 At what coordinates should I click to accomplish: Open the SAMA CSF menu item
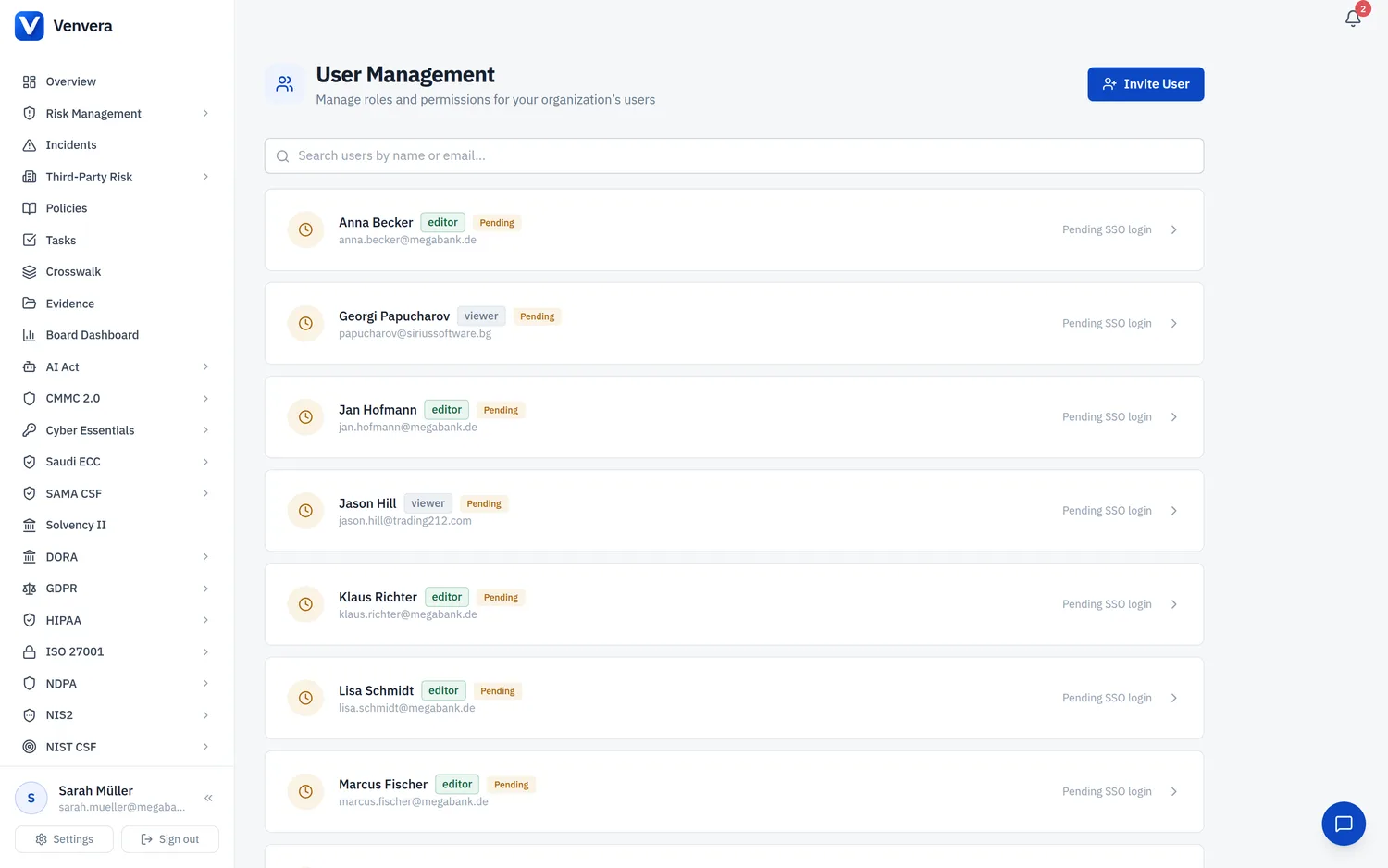tap(117, 493)
